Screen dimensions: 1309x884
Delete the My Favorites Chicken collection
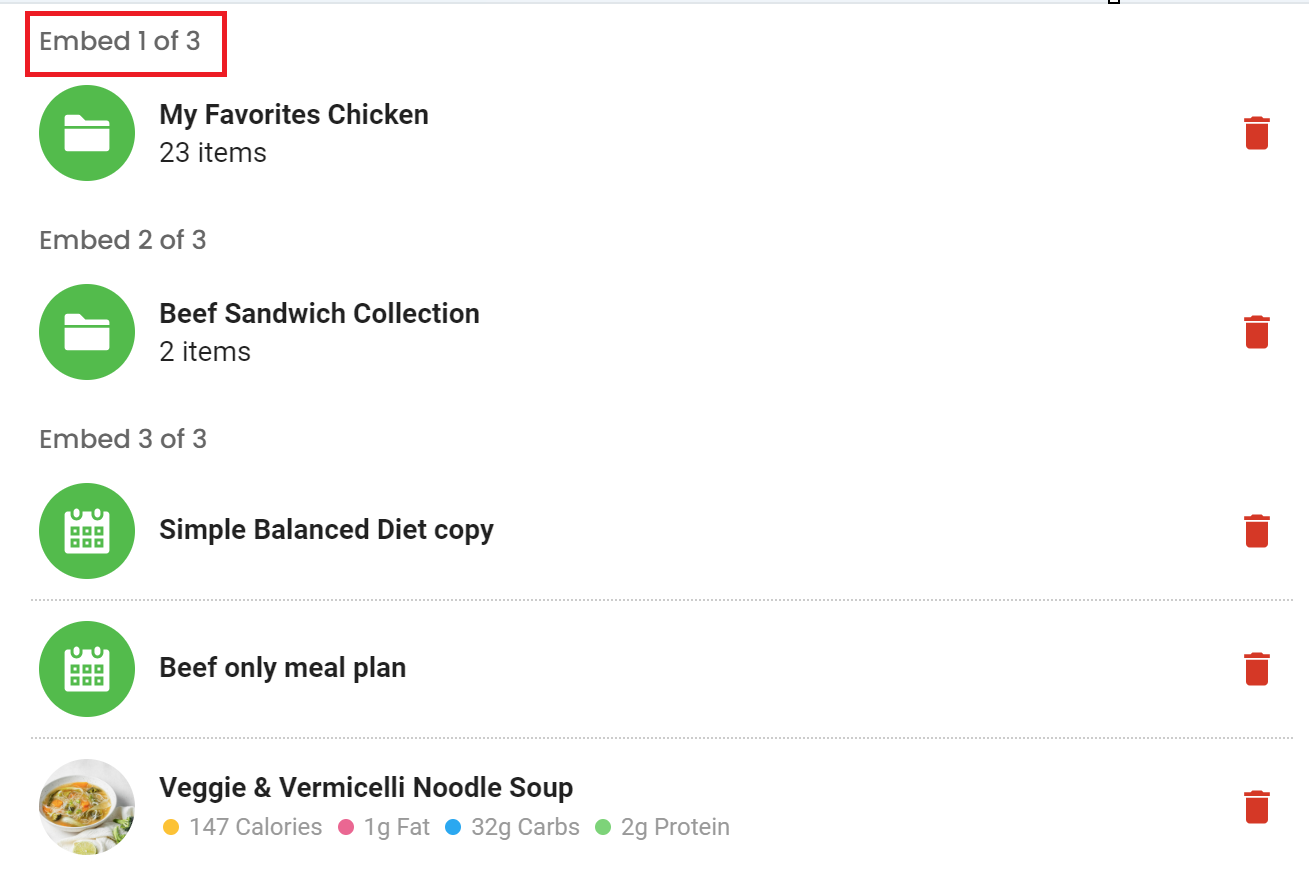point(1257,133)
